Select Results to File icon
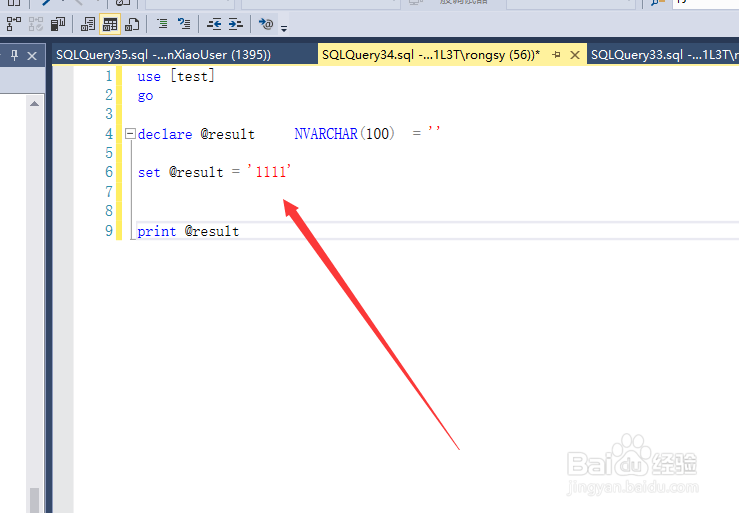The width and height of the screenshot is (739, 513). pos(132,24)
